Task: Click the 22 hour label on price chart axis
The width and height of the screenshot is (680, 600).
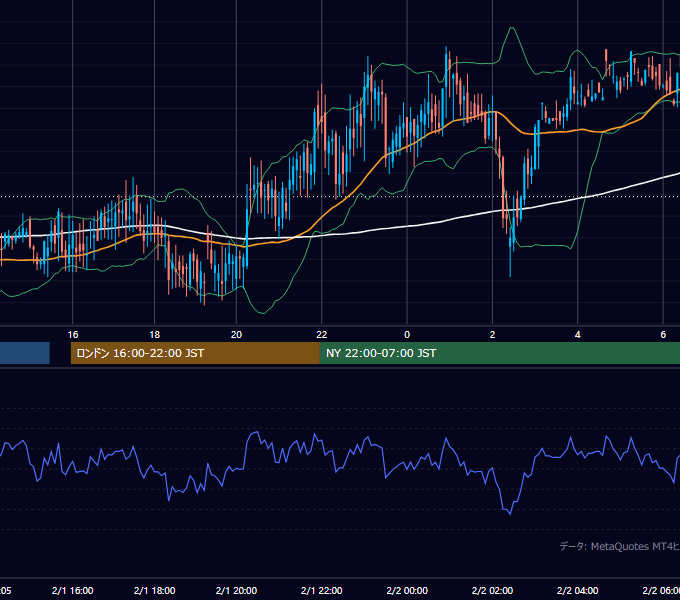Action: pyautogui.click(x=321, y=335)
